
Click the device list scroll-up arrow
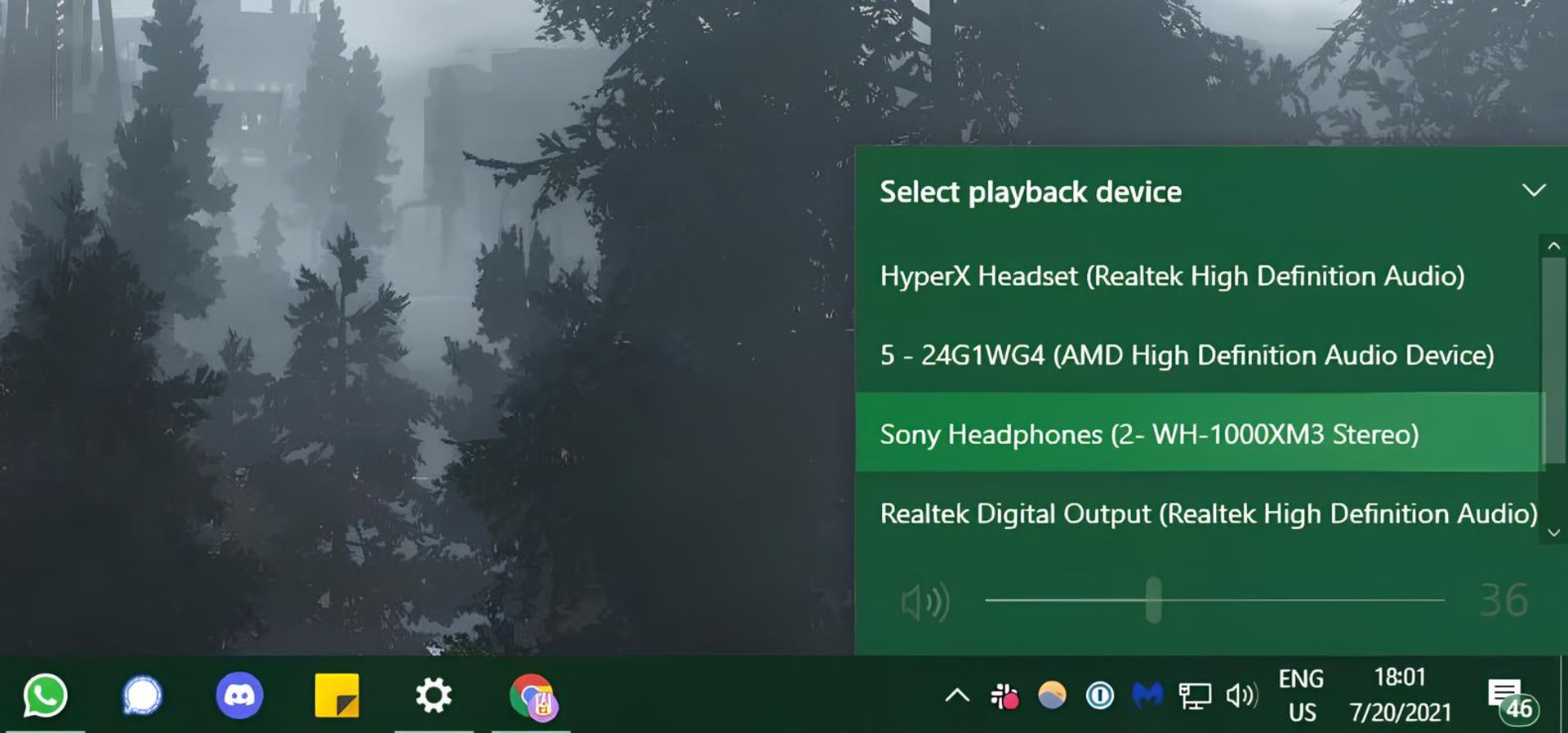[1553, 246]
